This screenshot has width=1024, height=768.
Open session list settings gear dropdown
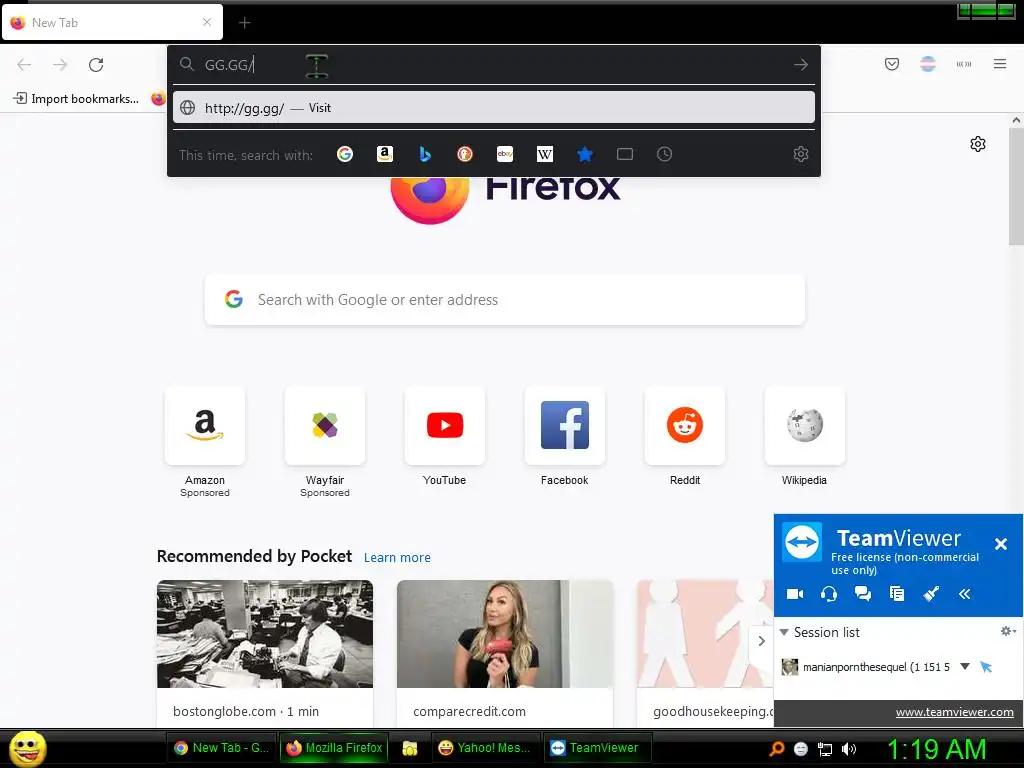point(1008,631)
